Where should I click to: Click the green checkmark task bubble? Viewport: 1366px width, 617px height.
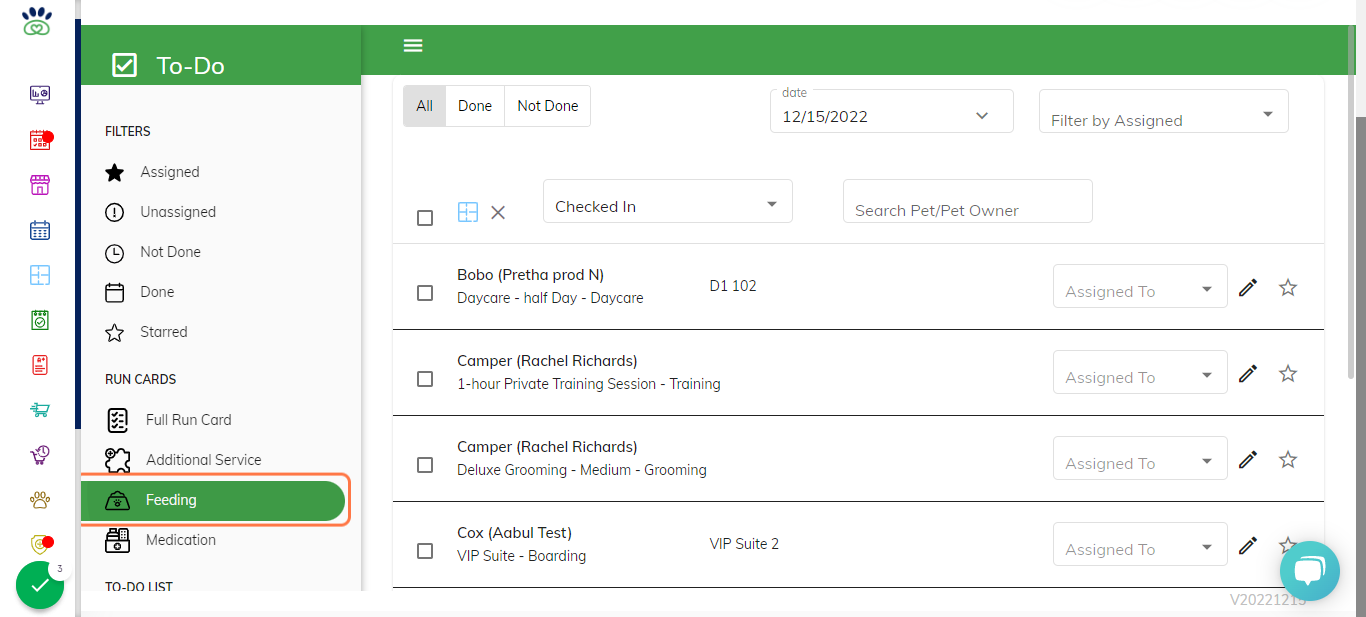coord(40,585)
